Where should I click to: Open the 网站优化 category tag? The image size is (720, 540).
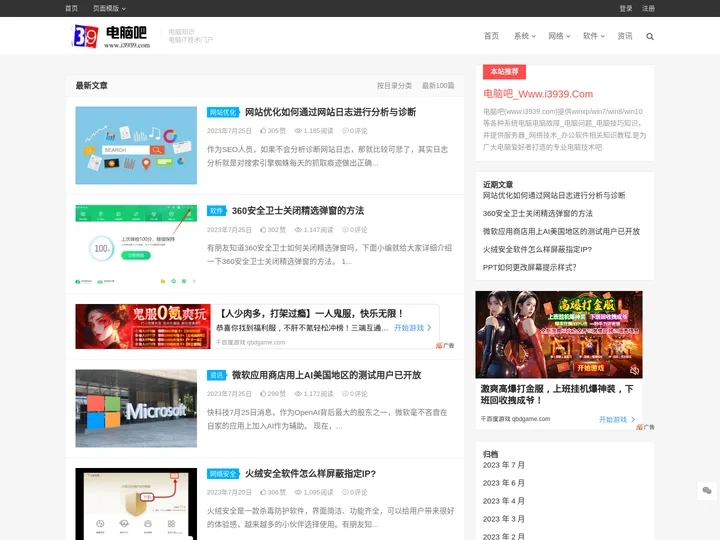(x=223, y=112)
